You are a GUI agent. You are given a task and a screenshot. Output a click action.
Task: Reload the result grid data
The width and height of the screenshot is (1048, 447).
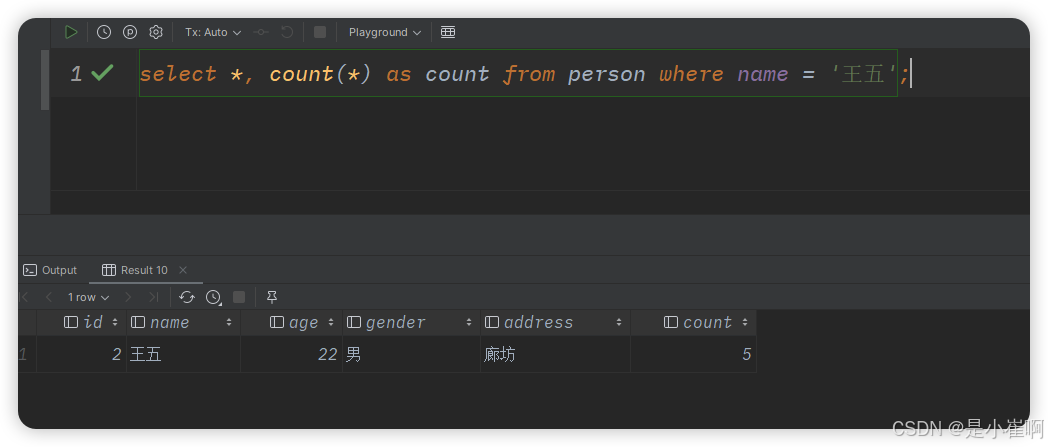[187, 297]
